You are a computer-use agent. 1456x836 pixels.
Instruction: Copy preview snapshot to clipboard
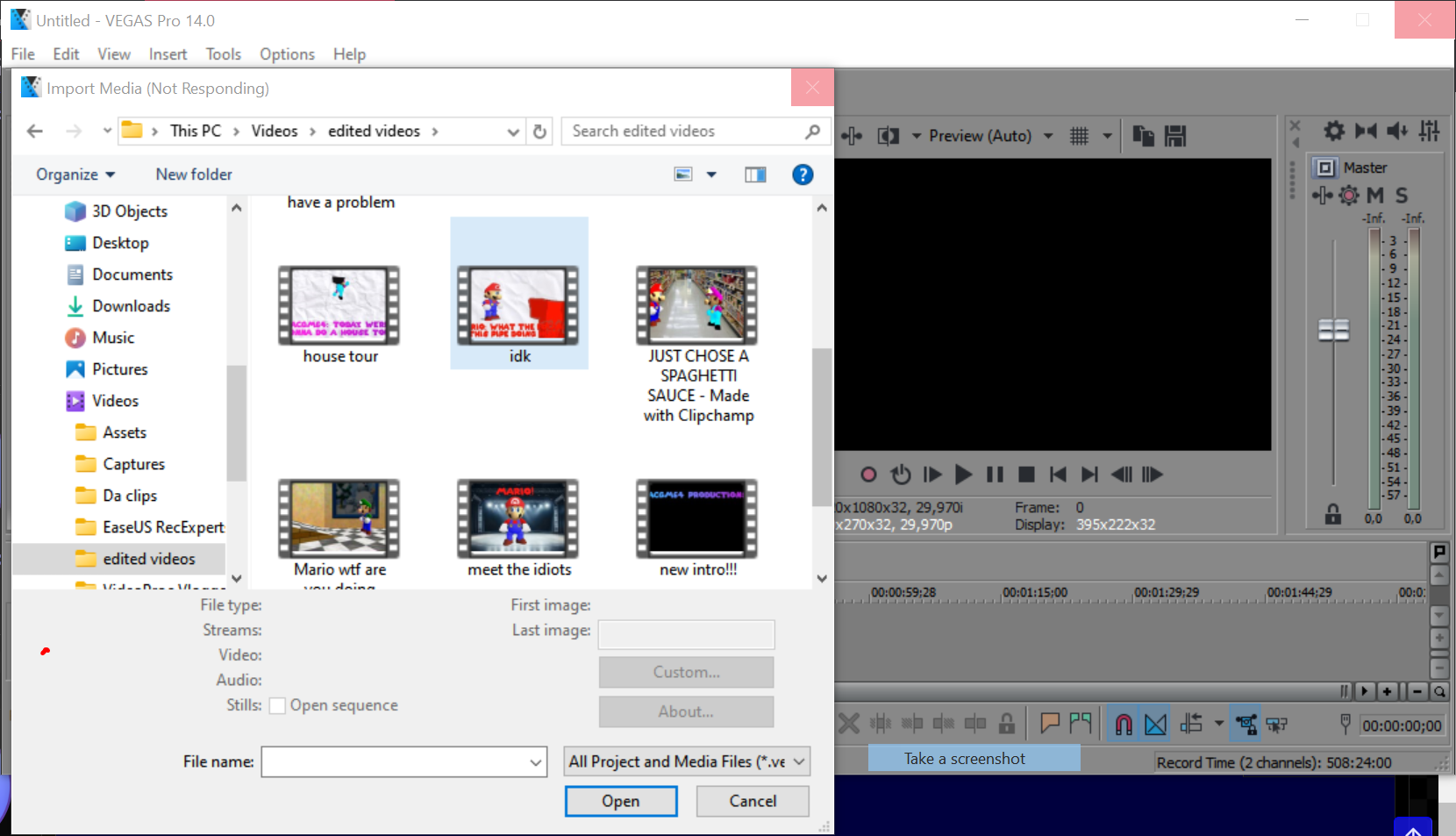tap(1143, 135)
